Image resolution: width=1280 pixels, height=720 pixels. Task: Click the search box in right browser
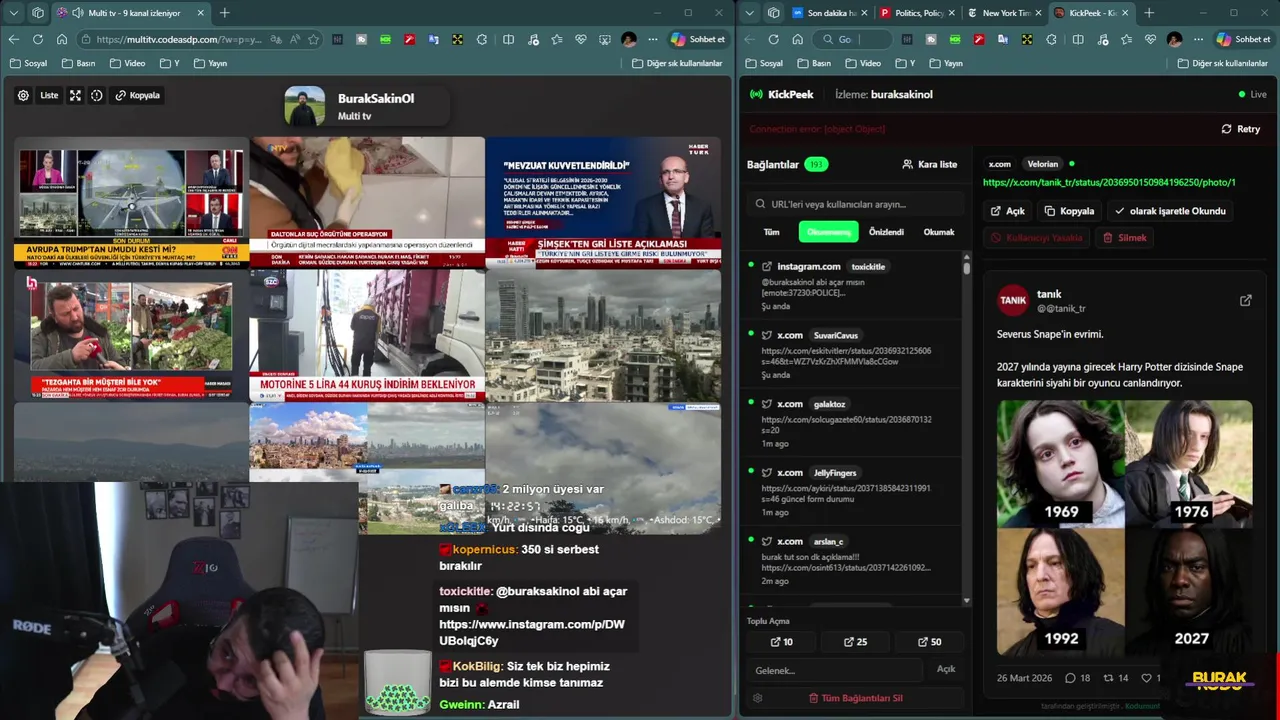point(853,39)
